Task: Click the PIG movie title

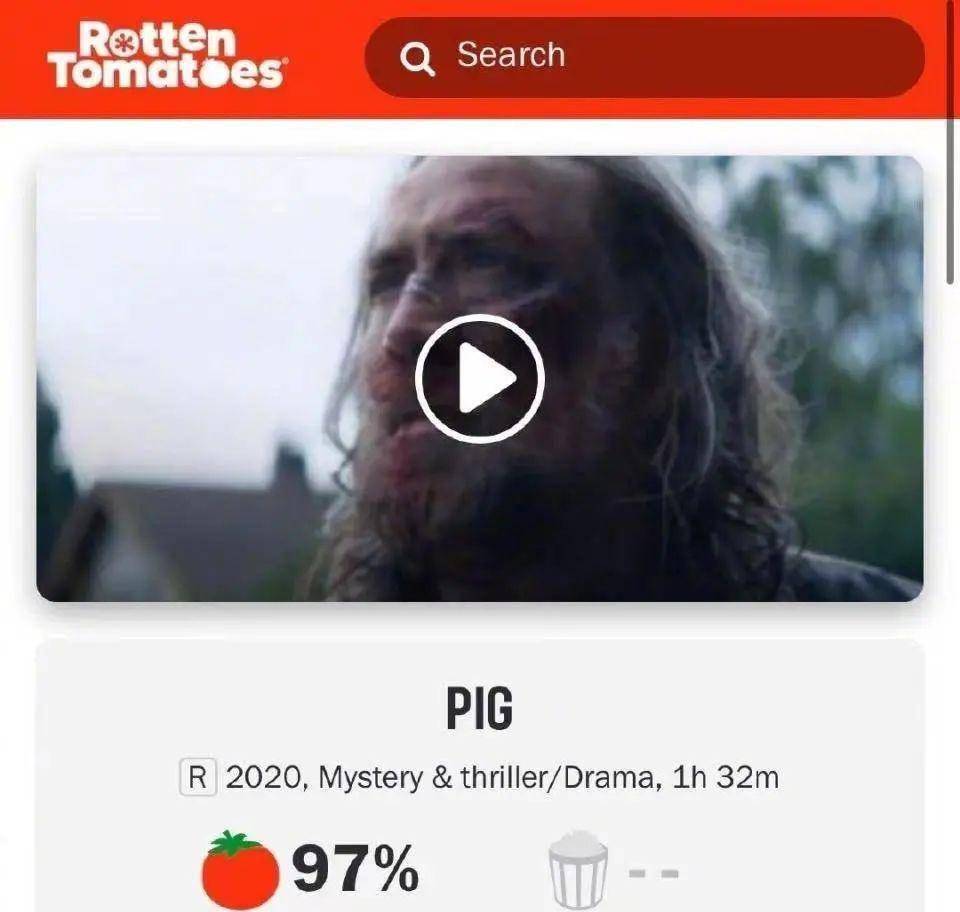Action: [479, 708]
